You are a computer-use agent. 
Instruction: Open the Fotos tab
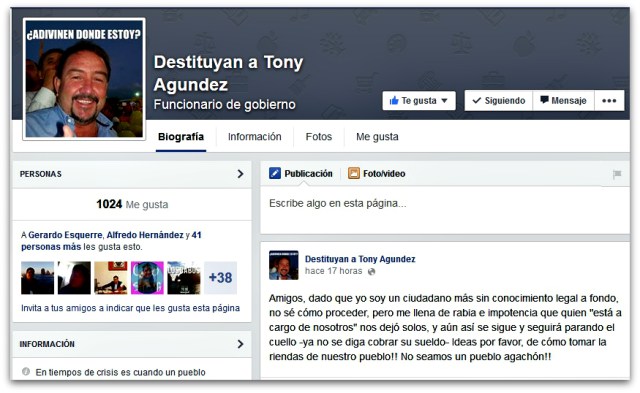[x=319, y=137]
